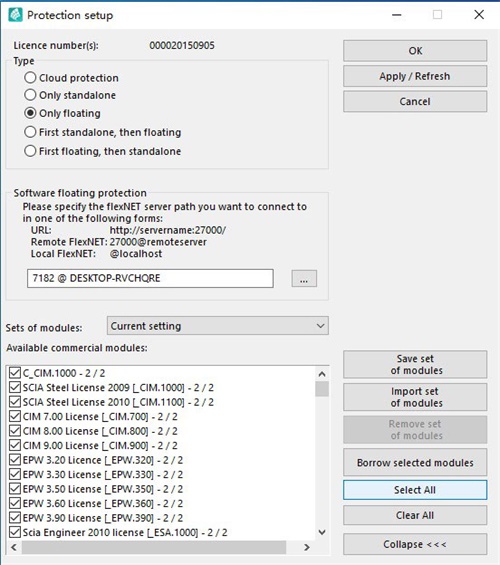The height and width of the screenshot is (565, 500).
Task: Toggle EPW 3.30 License checkbox
Action: 15,474
